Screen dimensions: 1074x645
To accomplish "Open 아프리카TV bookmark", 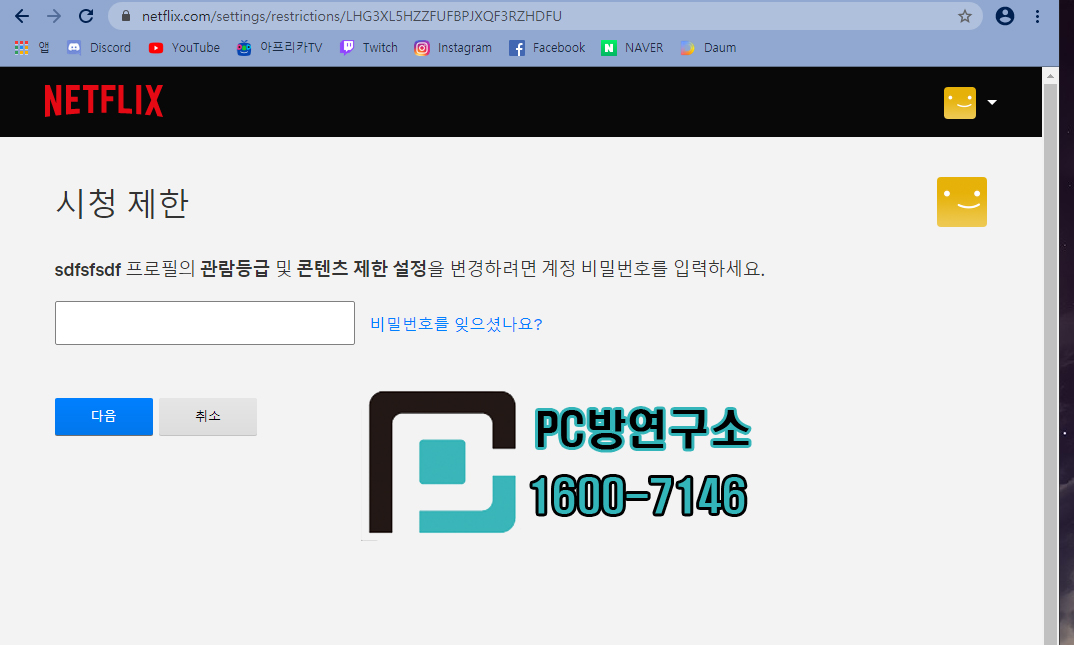I will click(x=279, y=48).
